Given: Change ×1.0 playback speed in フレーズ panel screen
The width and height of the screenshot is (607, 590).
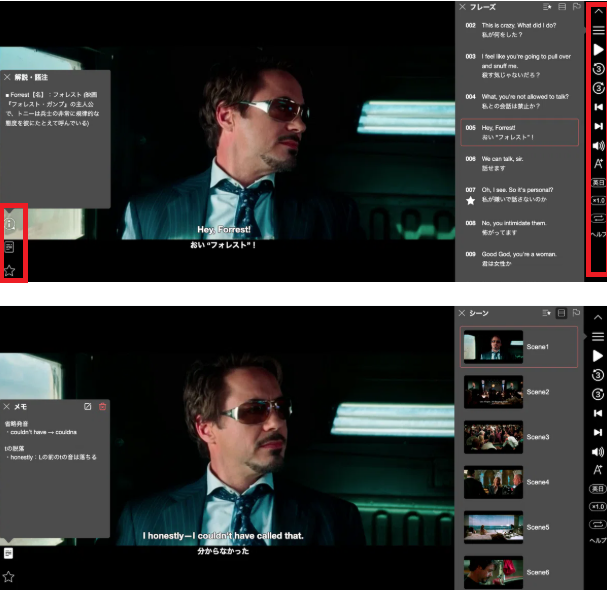Looking at the screenshot, I should coord(598,200).
